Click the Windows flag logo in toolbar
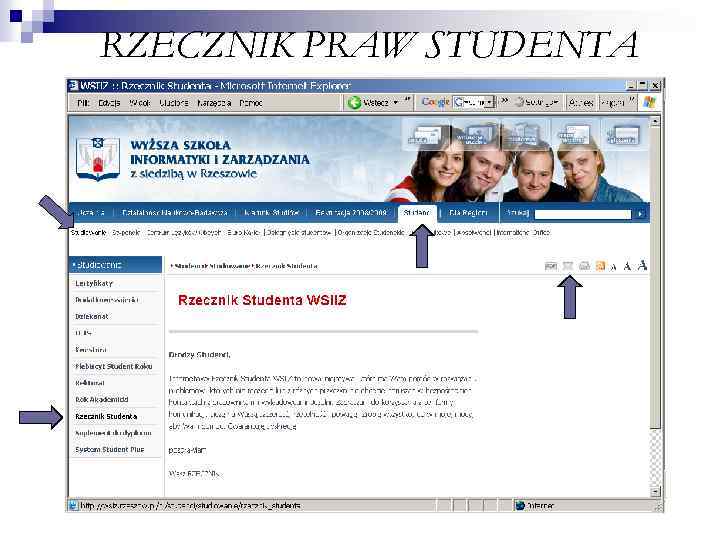The image size is (720, 540). pos(649,102)
